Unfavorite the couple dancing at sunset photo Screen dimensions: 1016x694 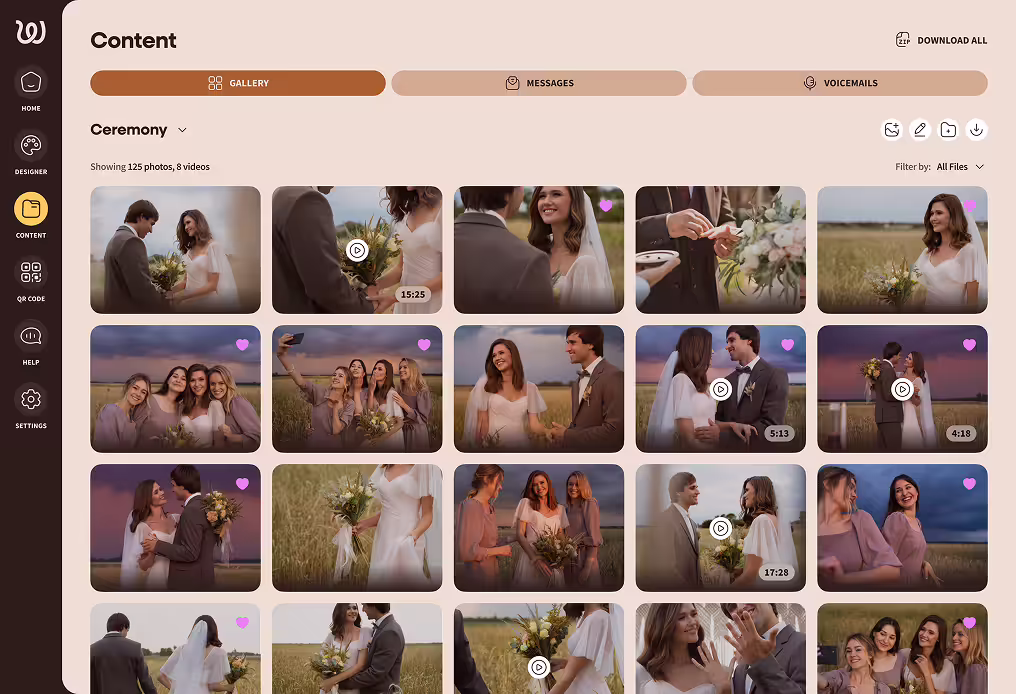242,483
